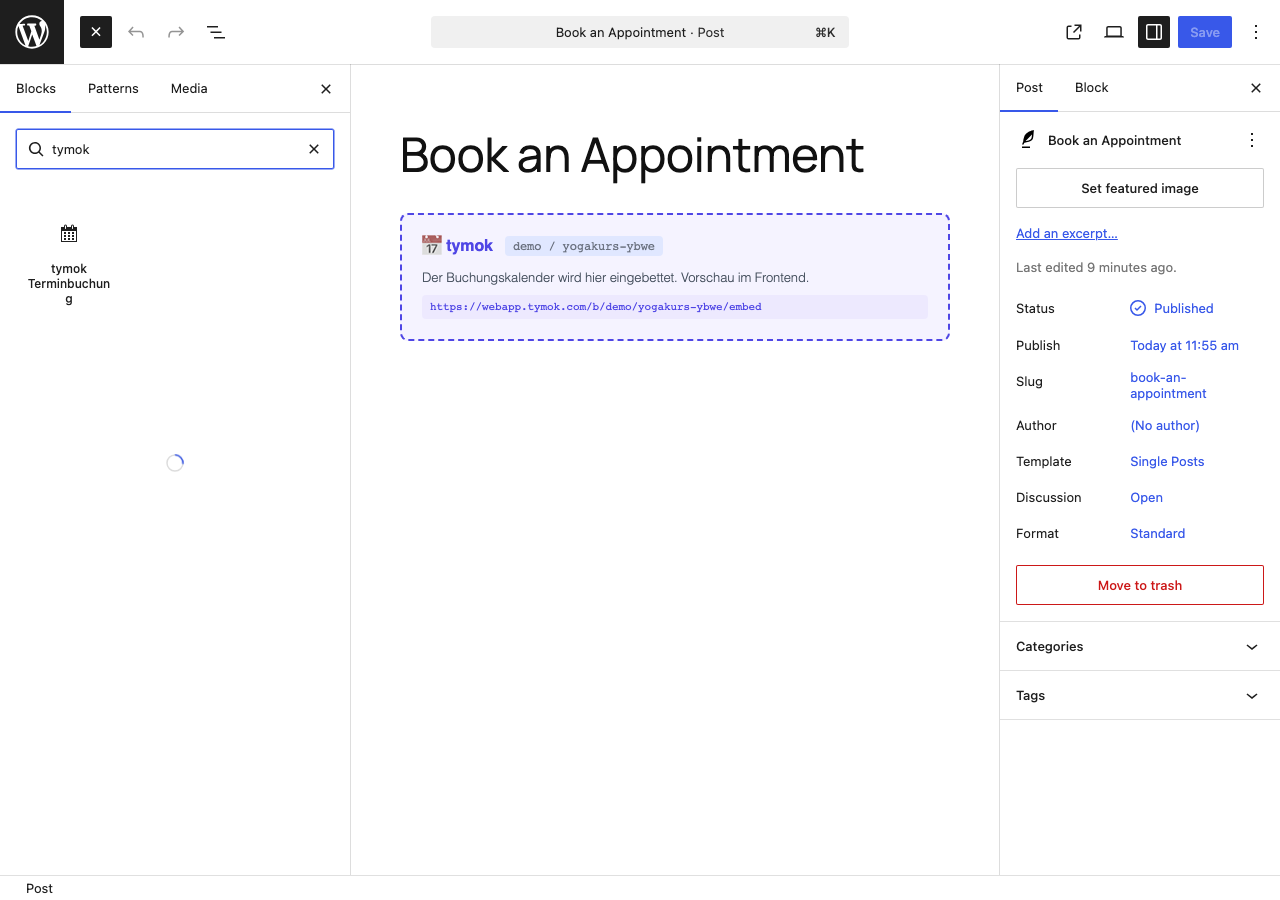Click the Save button

(1205, 32)
